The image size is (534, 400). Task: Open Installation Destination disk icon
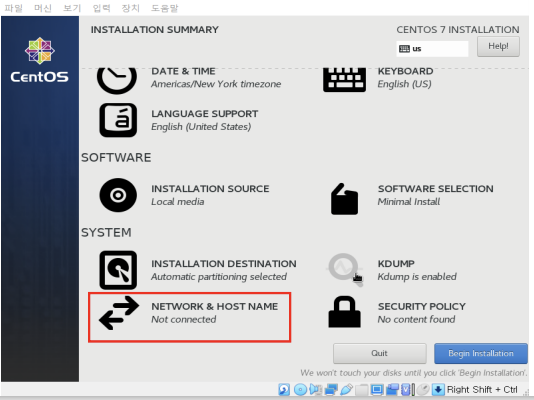tap(118, 270)
